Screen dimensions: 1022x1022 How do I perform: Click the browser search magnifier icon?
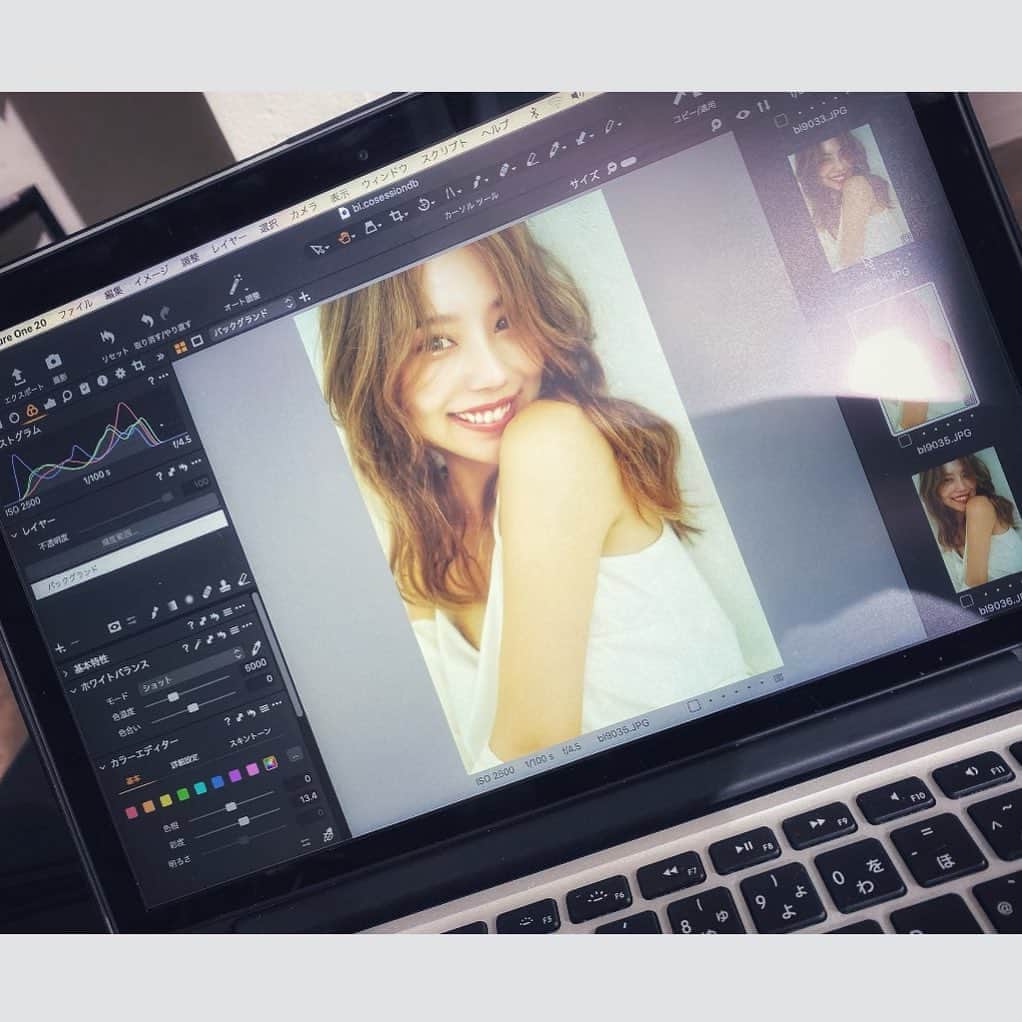(716, 124)
